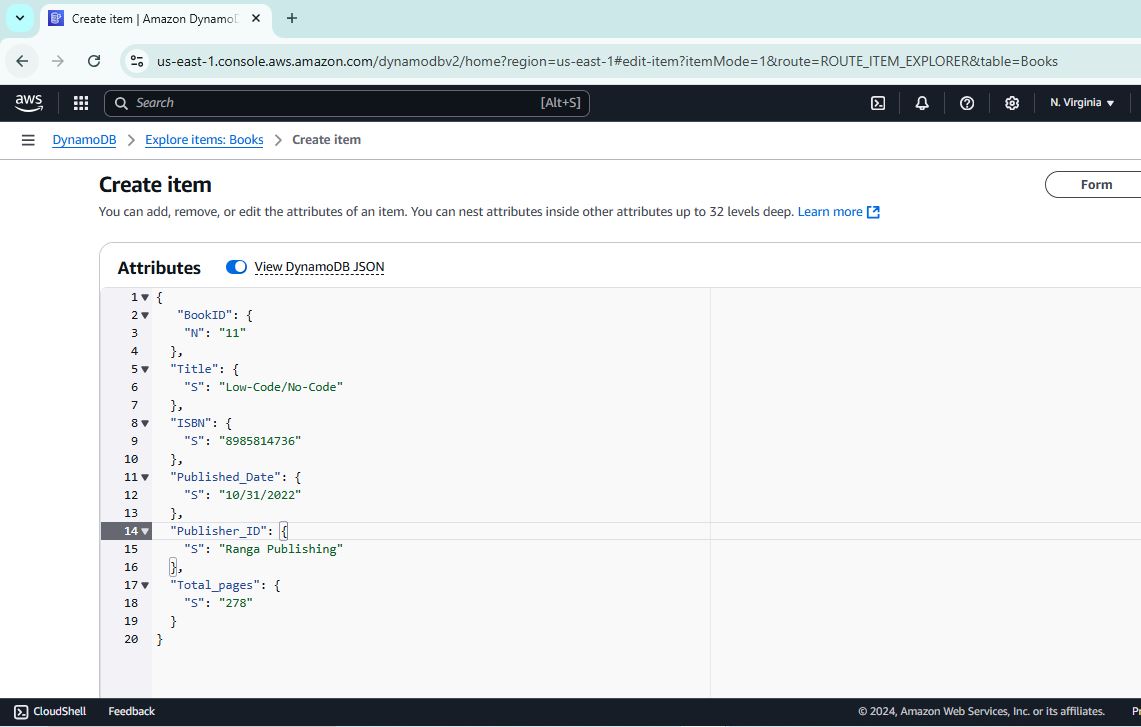Open the help question mark menu
Image resolution: width=1141 pixels, height=727 pixels.
967,103
